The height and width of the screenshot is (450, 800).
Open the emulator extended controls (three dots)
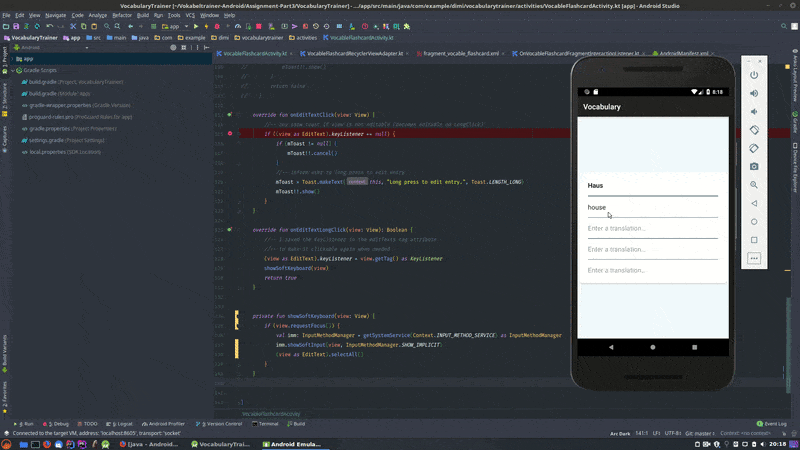(x=754, y=258)
